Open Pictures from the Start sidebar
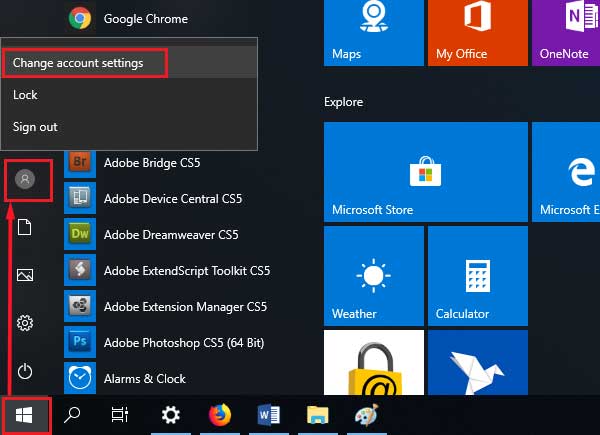 pos(25,275)
